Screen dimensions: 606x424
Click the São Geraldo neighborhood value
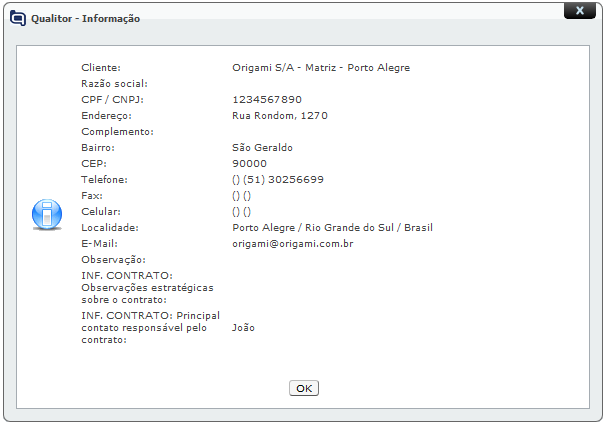262,147
